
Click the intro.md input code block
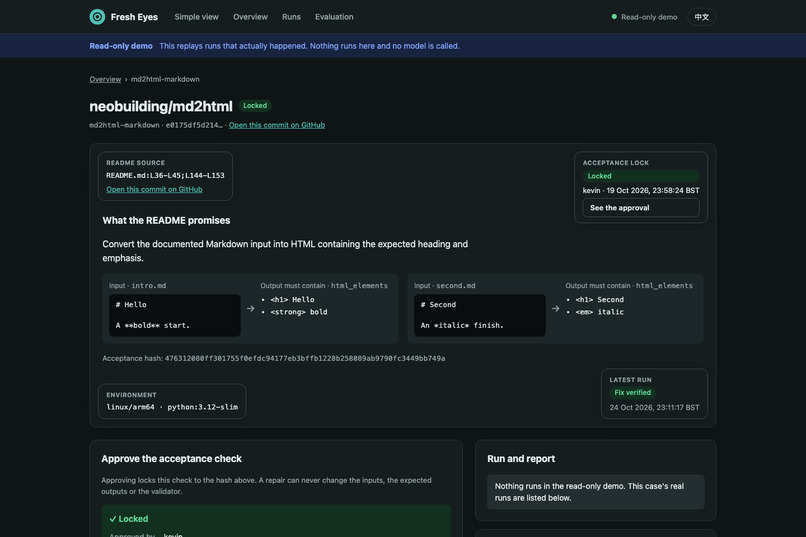pyautogui.click(x=175, y=315)
